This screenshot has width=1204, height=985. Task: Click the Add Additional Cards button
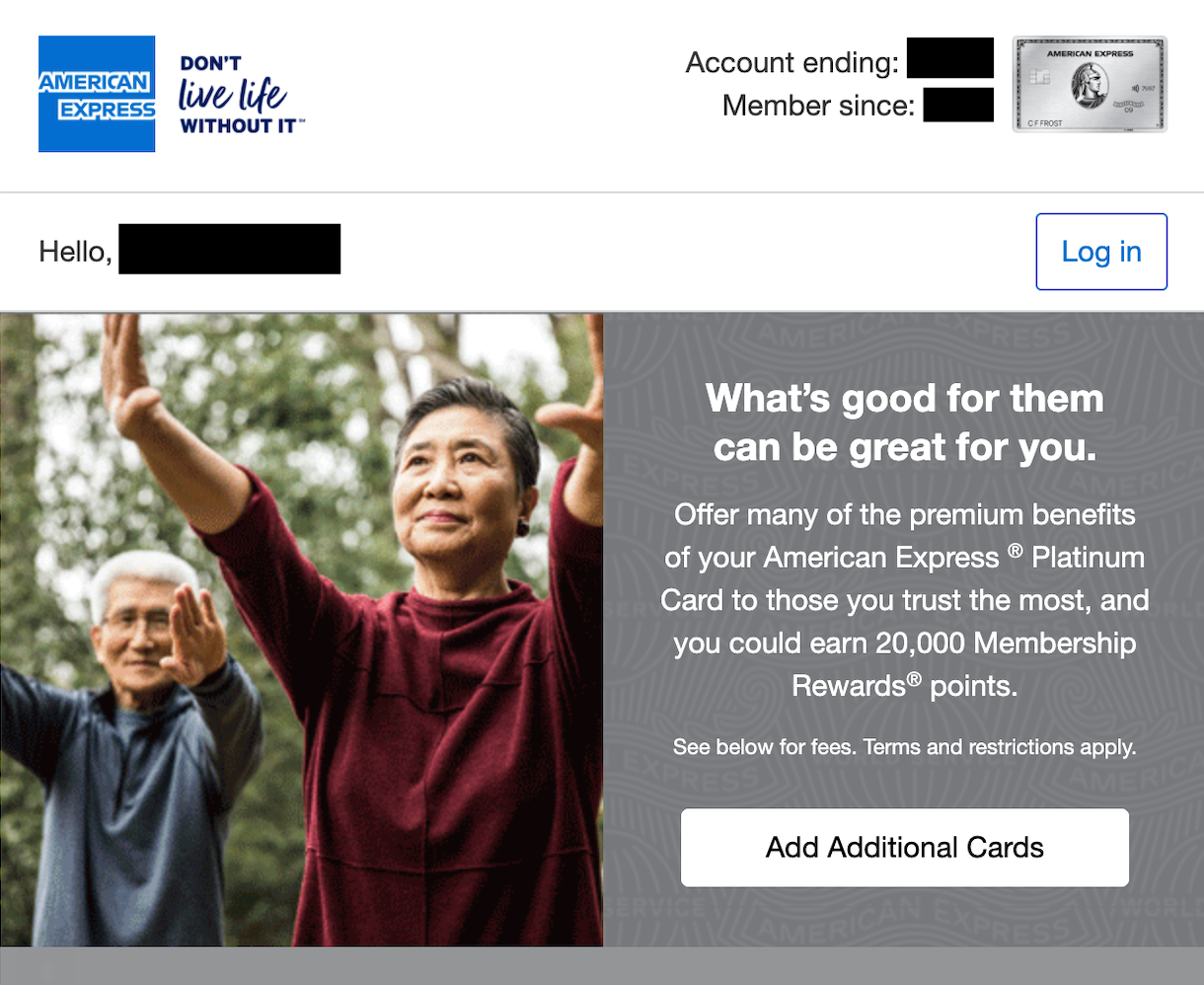tap(905, 848)
